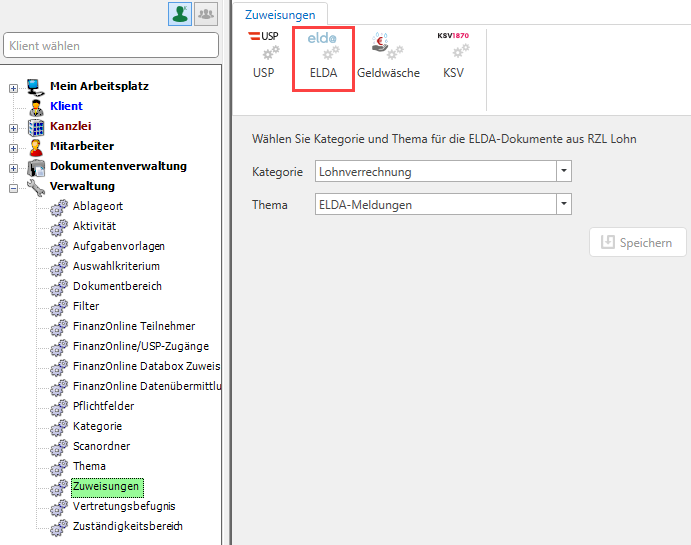Screen dimensions: 691x545
Task: Select the Pflichtfelder gear entry
Action: click(103, 406)
